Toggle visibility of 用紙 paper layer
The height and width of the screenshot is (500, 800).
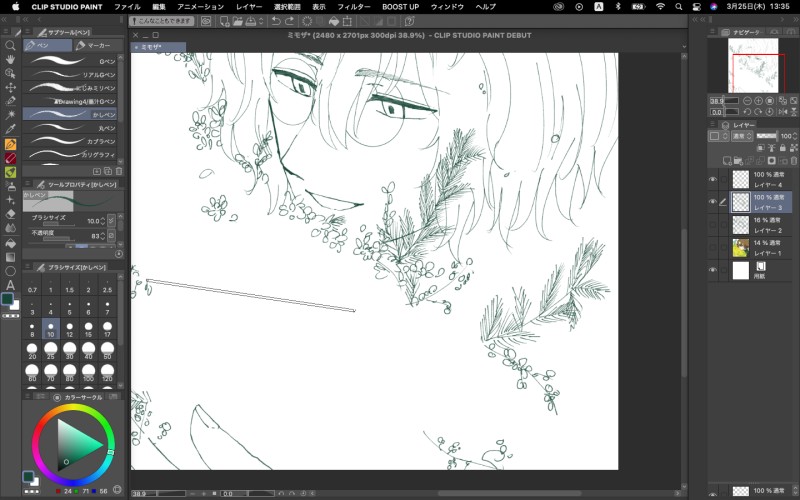[713, 270]
